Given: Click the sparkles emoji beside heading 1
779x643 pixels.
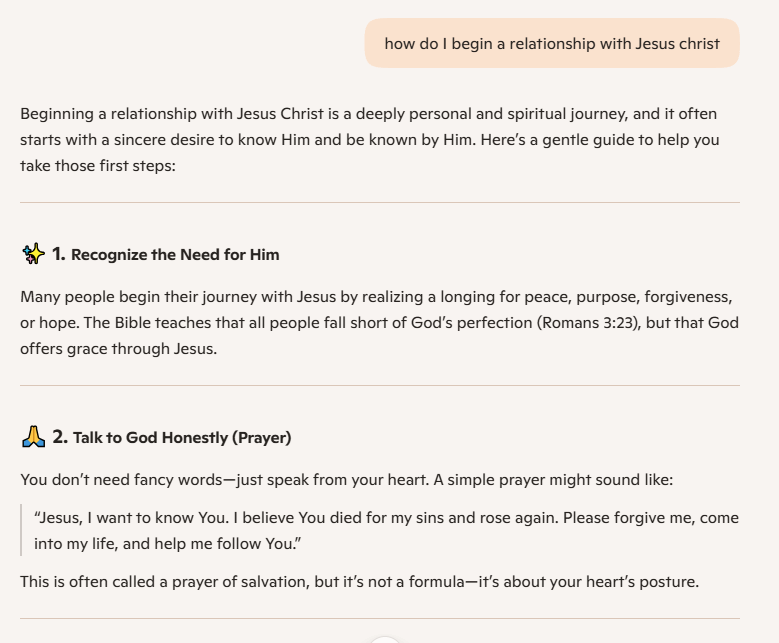Looking at the screenshot, I should [x=33, y=255].
